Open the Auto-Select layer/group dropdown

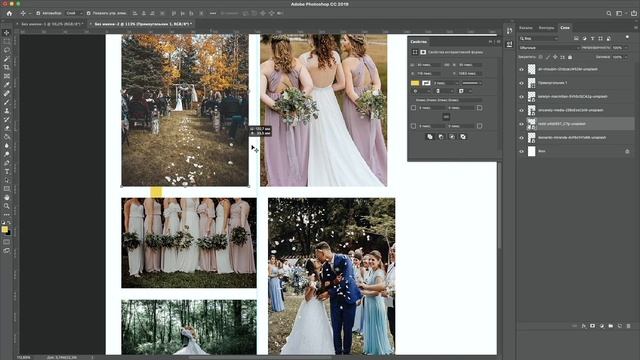(x=74, y=13)
